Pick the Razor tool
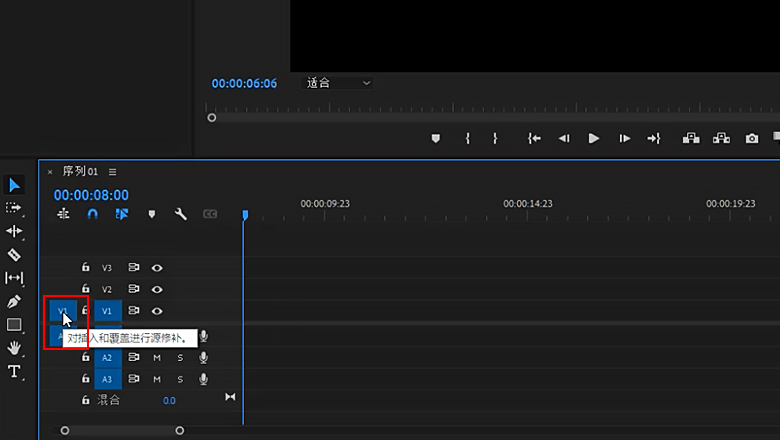780x440 pixels. (14, 254)
